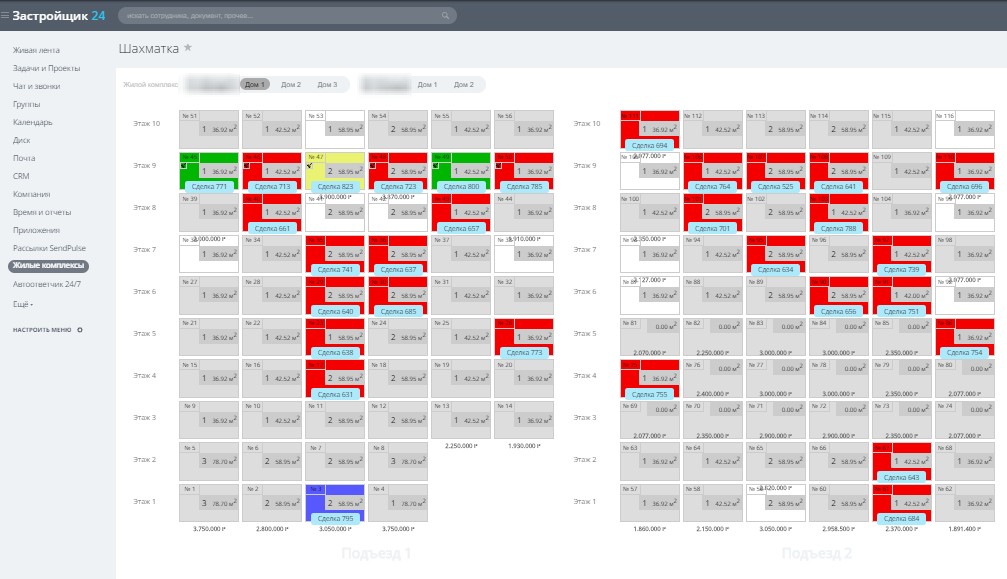Click checkmark icon in apartment №49 cell

click(436, 166)
